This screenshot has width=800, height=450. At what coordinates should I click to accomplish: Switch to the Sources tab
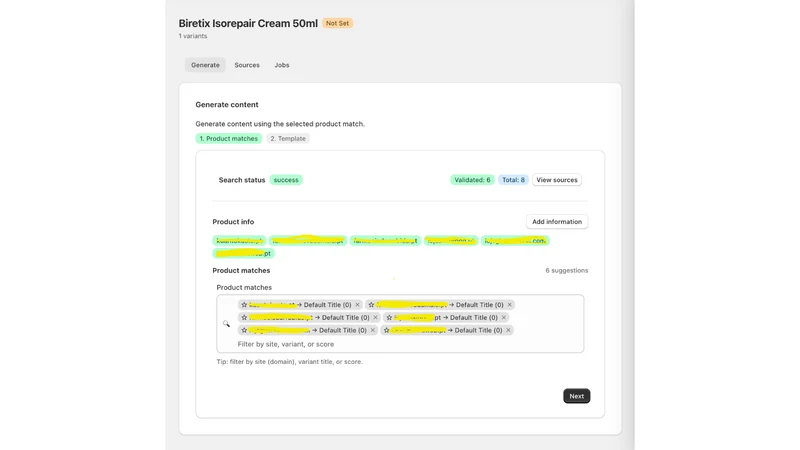(x=247, y=65)
